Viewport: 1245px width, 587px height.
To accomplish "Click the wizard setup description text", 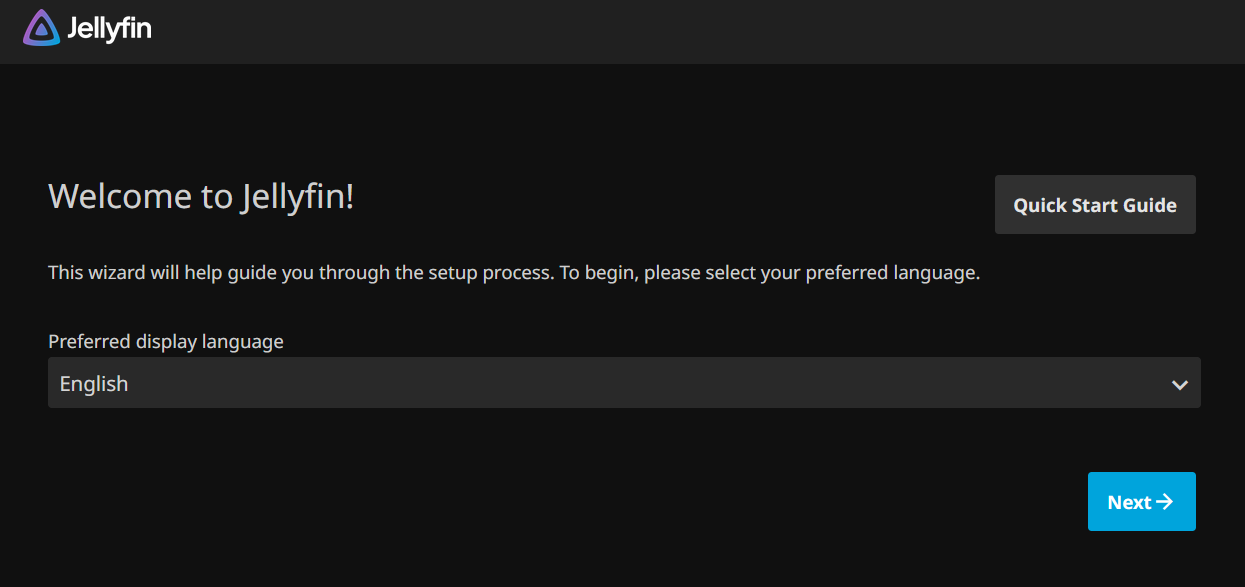I will tap(513, 272).
